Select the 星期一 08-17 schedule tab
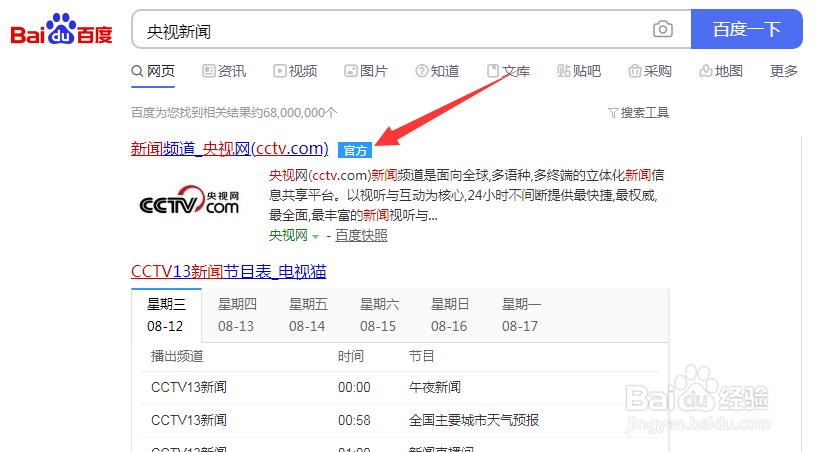The height and width of the screenshot is (452, 815). [x=521, y=315]
